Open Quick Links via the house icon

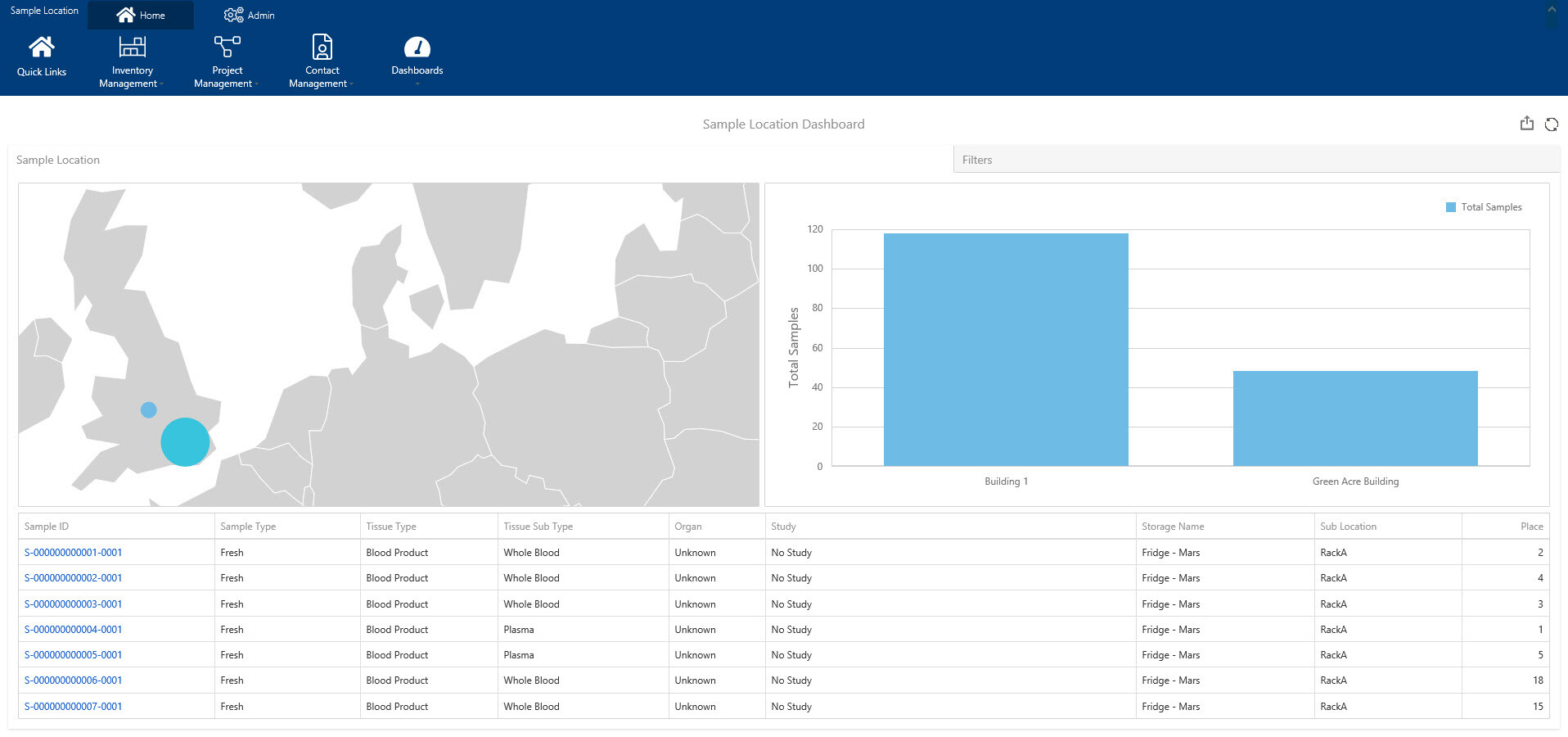tap(41, 46)
